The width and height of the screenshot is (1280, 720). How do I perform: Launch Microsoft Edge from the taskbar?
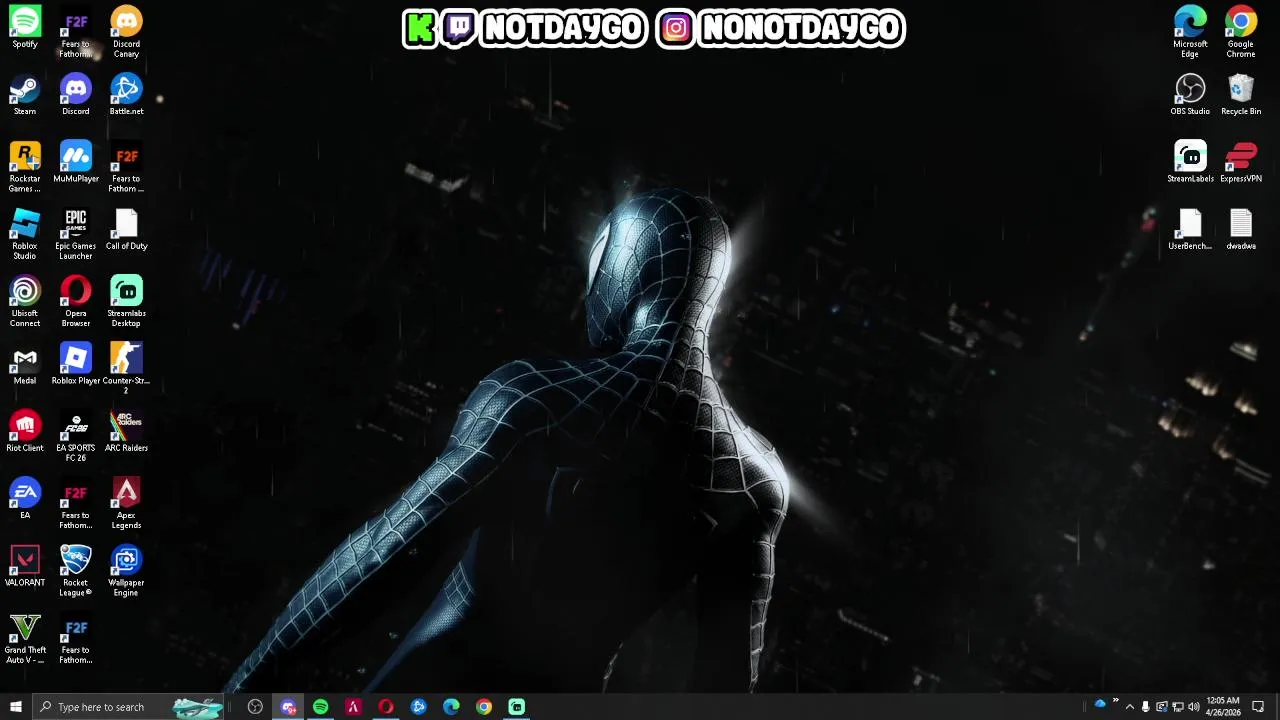coord(451,707)
